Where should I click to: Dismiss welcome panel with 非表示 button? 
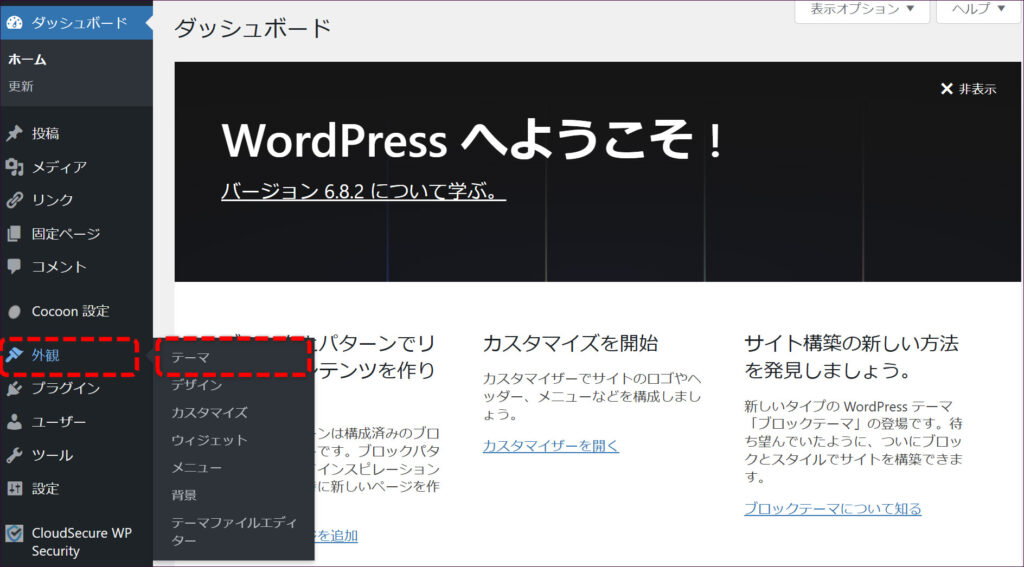click(x=967, y=89)
